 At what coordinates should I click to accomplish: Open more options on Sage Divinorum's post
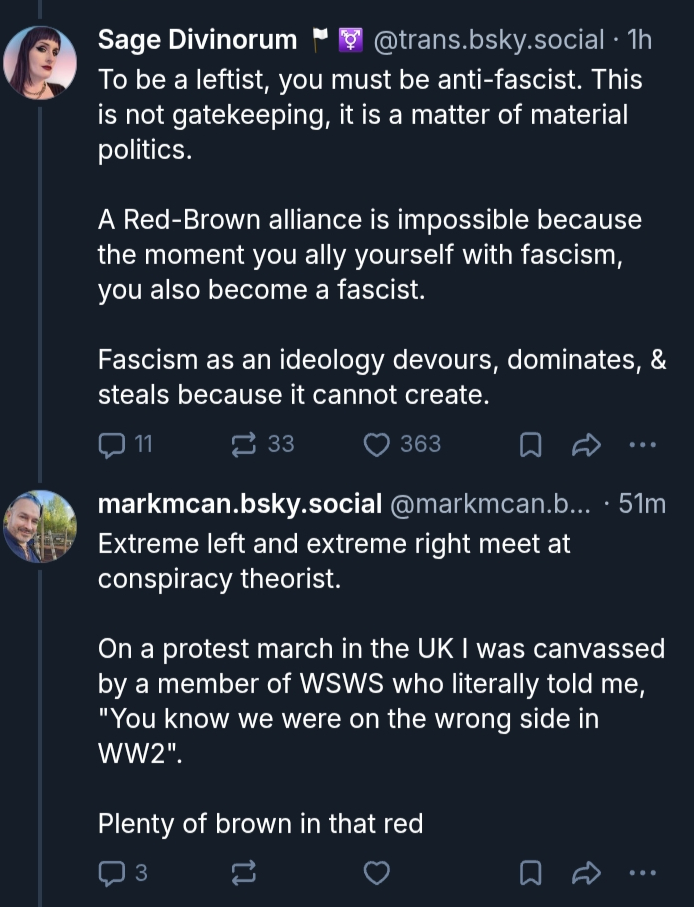643,445
